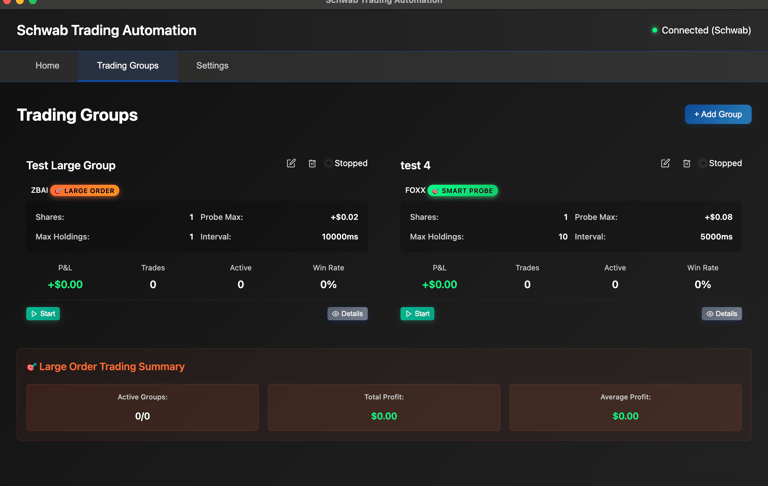Click the SMART PROBE badge on FOXX
The width and height of the screenshot is (768, 486).
click(x=463, y=191)
